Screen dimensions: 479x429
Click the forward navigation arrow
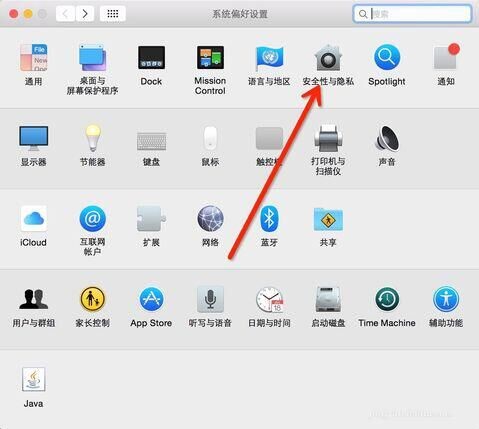coord(85,14)
